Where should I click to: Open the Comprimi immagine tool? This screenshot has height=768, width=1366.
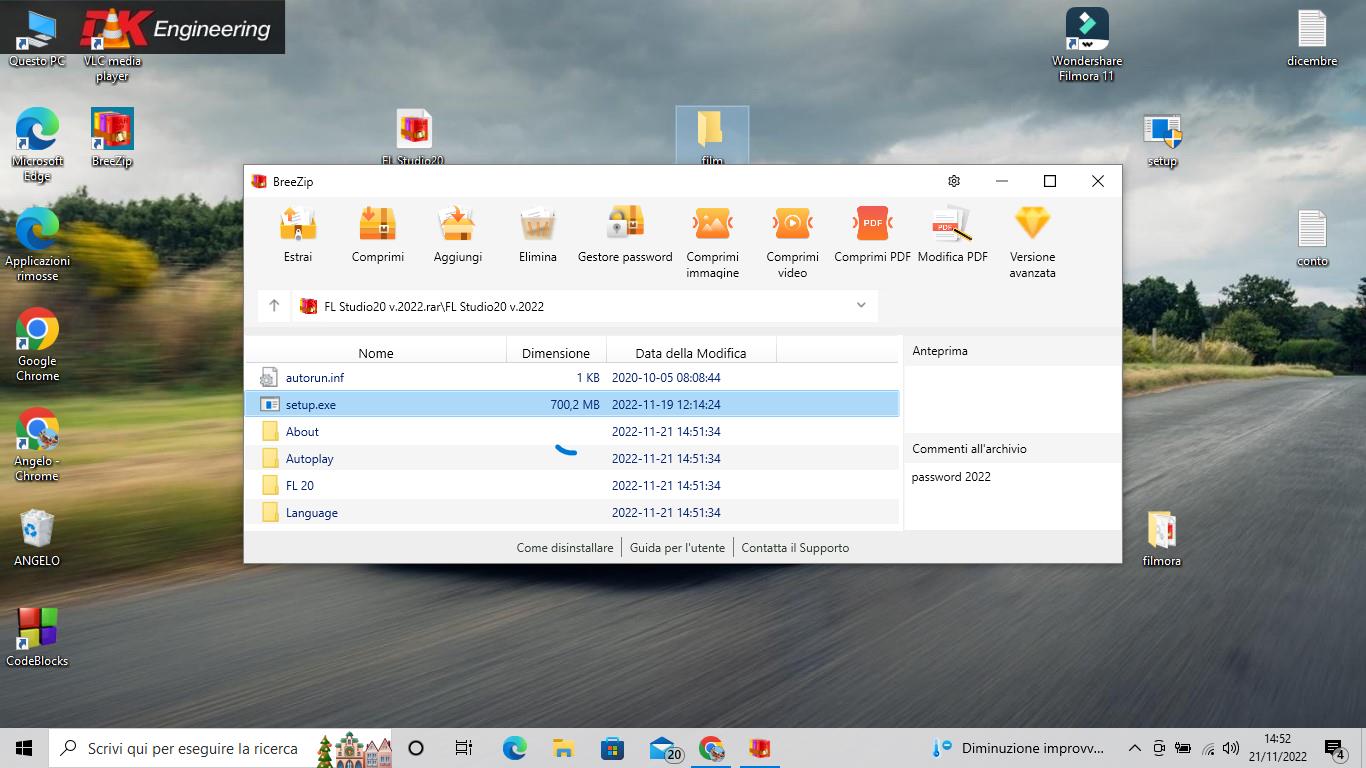coord(712,225)
